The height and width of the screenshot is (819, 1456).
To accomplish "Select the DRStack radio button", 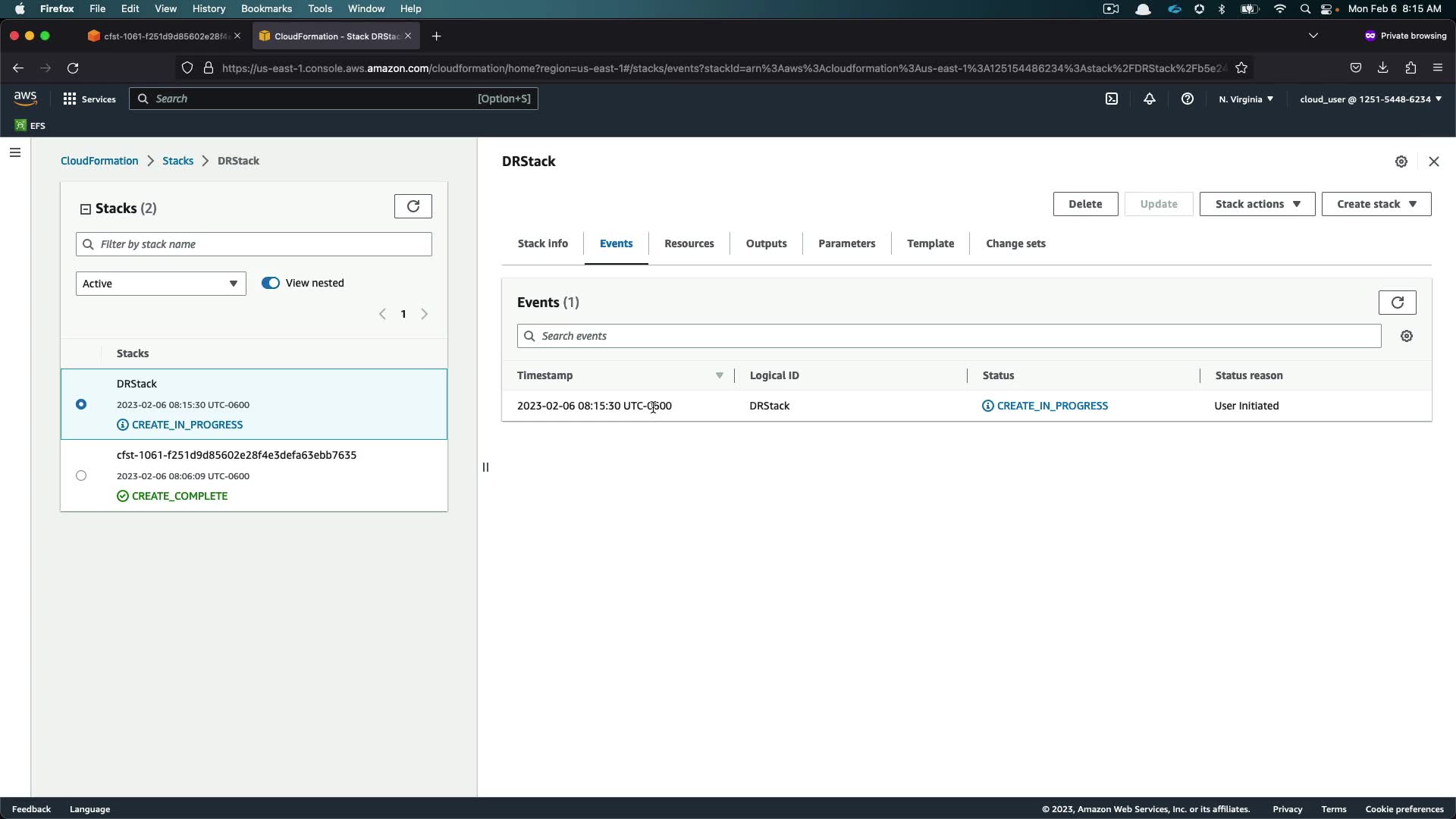I will pos(81,404).
